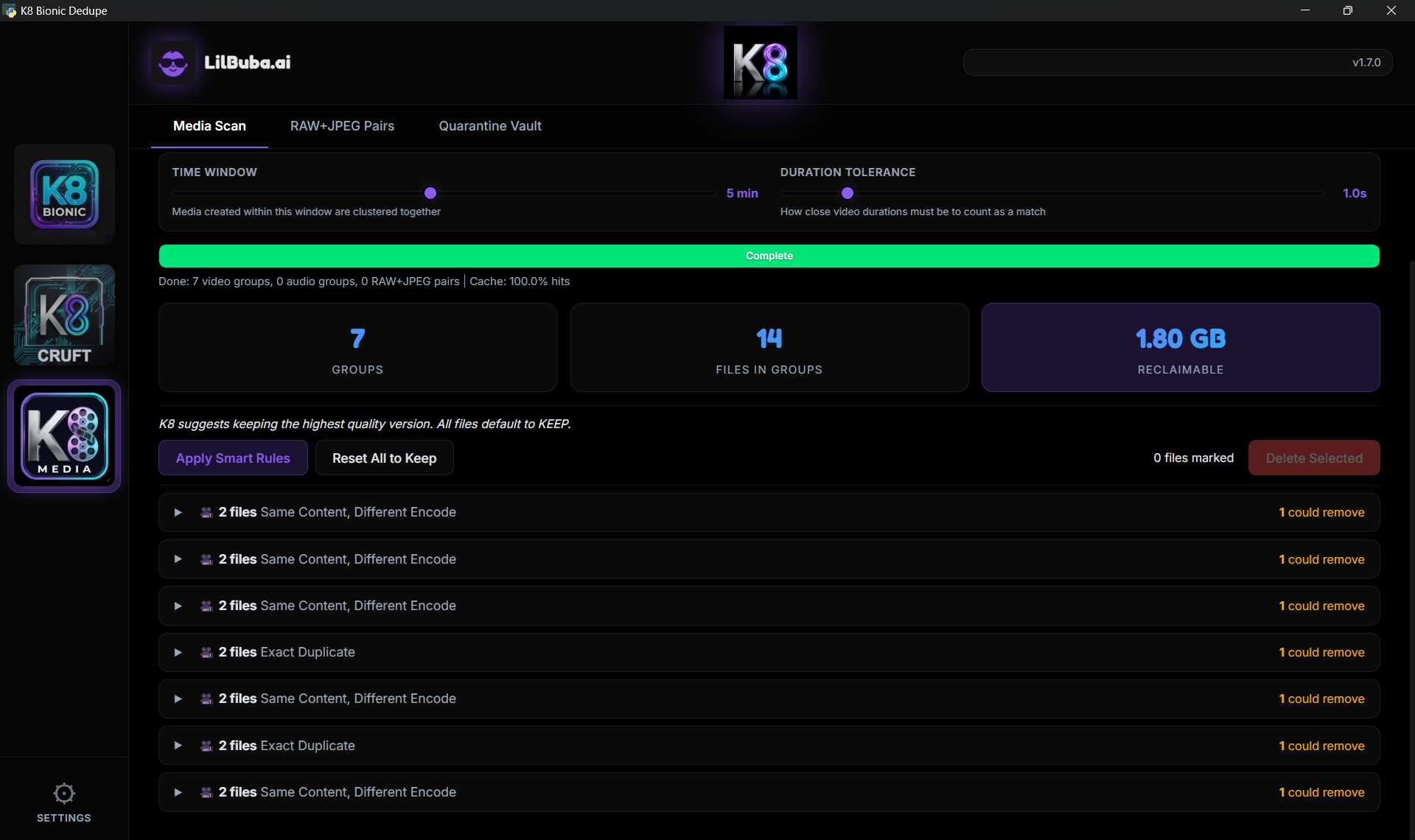Select the K8 Cruft sidebar icon
The image size is (1415, 840).
[63, 315]
